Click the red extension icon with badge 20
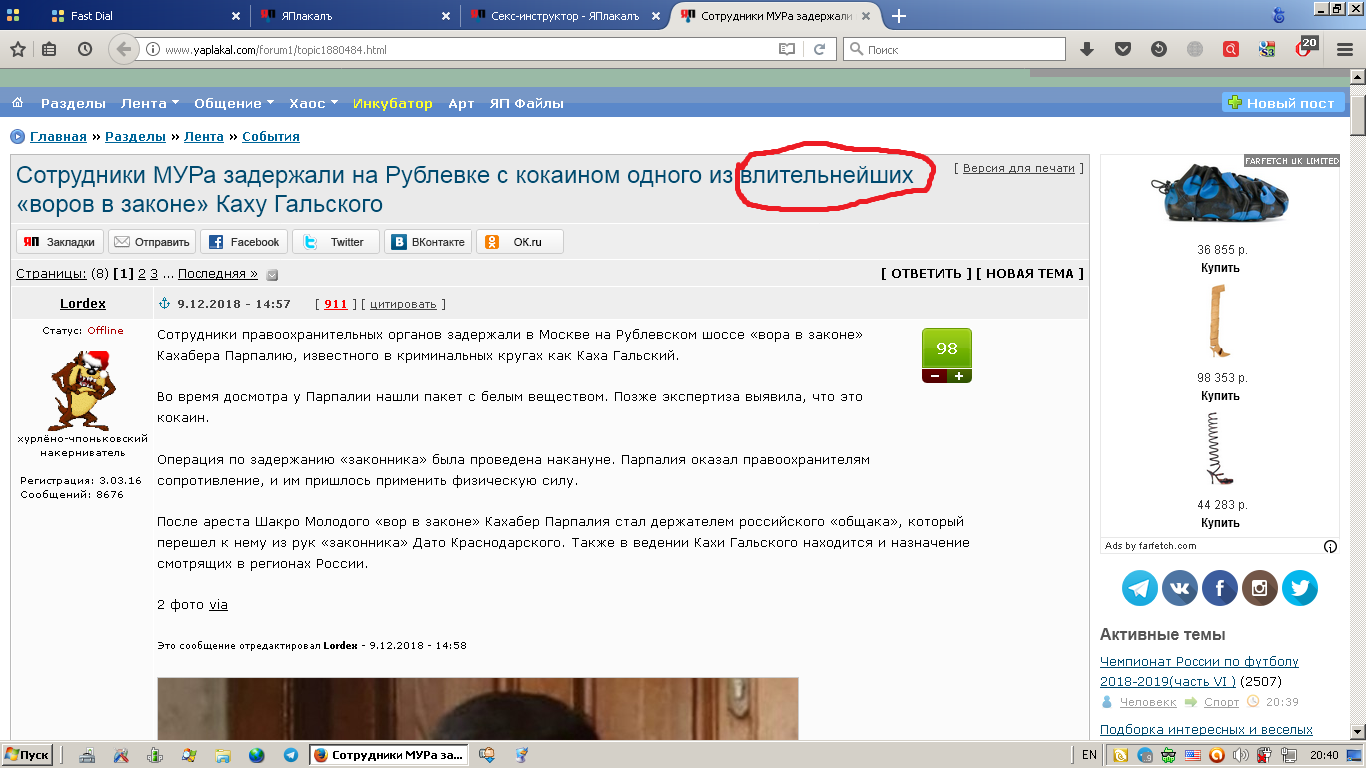 [x=1304, y=48]
